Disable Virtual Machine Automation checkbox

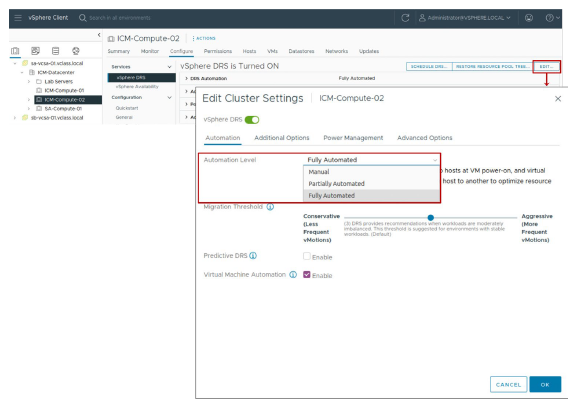point(306,275)
